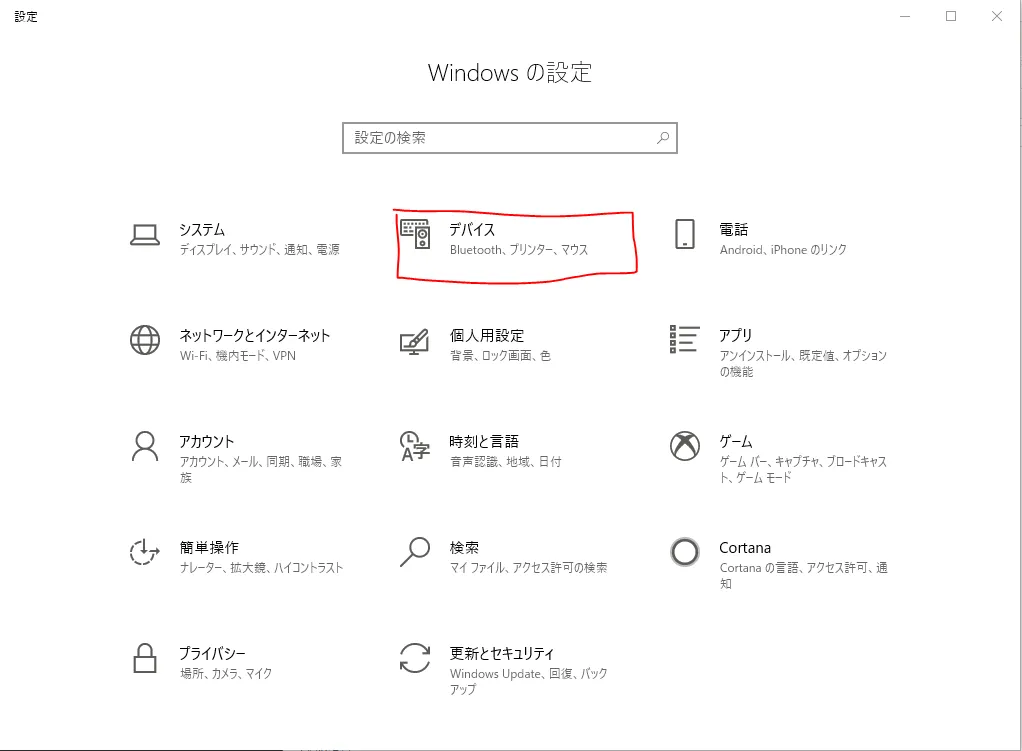The height and width of the screenshot is (751, 1022).
Task: Click '背景、ロック画面、色' description
Action: click(500, 355)
